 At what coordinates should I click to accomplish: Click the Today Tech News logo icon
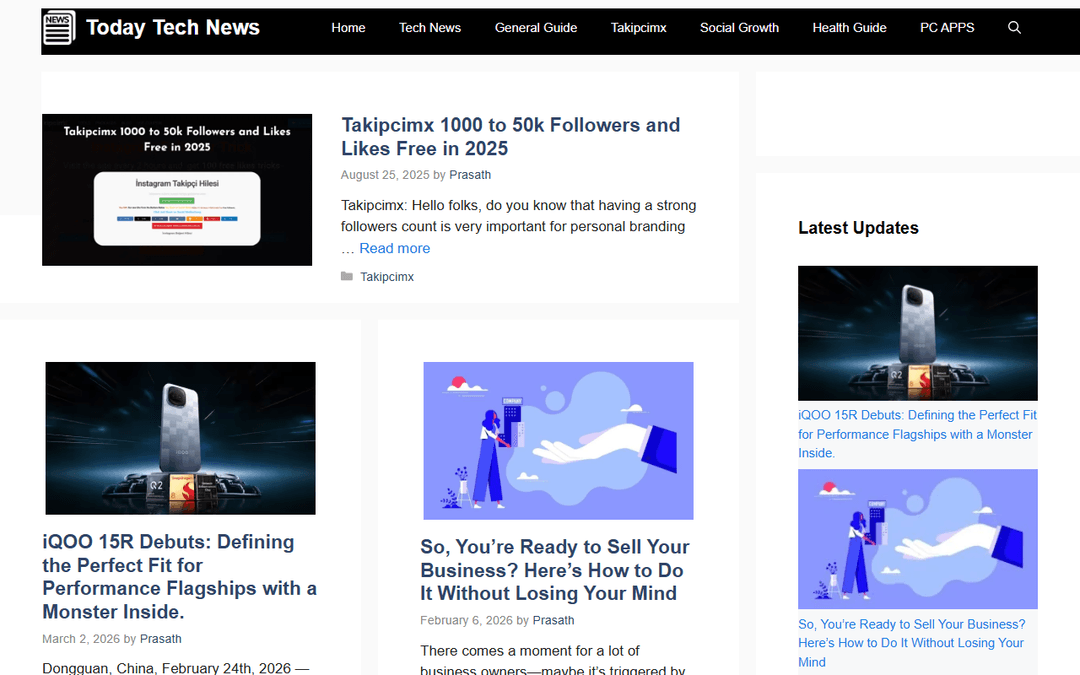tap(59, 28)
